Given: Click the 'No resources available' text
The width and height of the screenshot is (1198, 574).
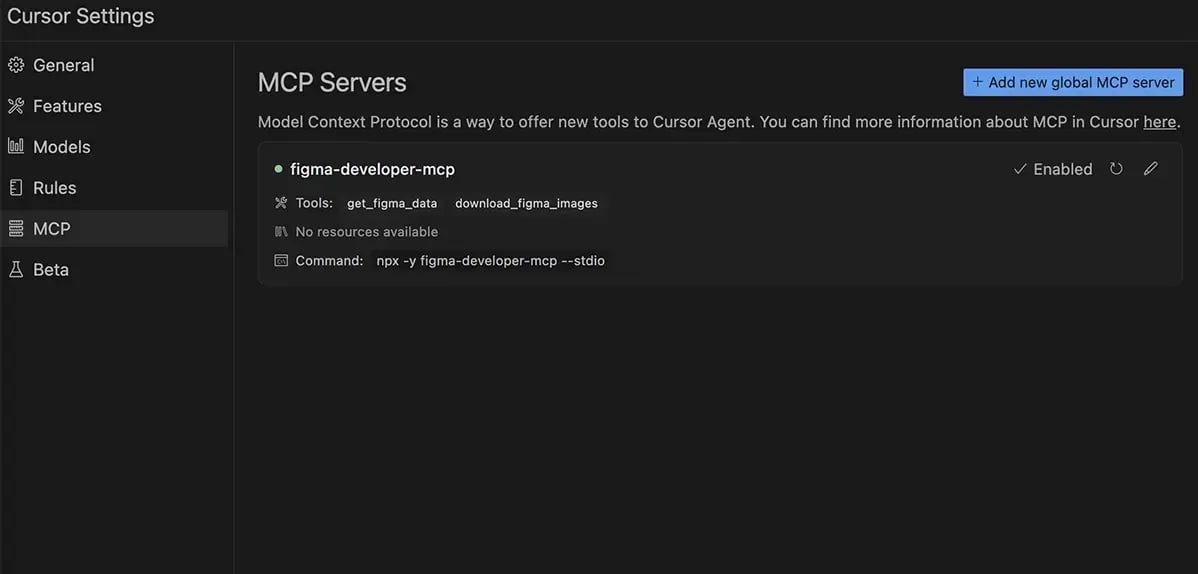Looking at the screenshot, I should point(367,232).
